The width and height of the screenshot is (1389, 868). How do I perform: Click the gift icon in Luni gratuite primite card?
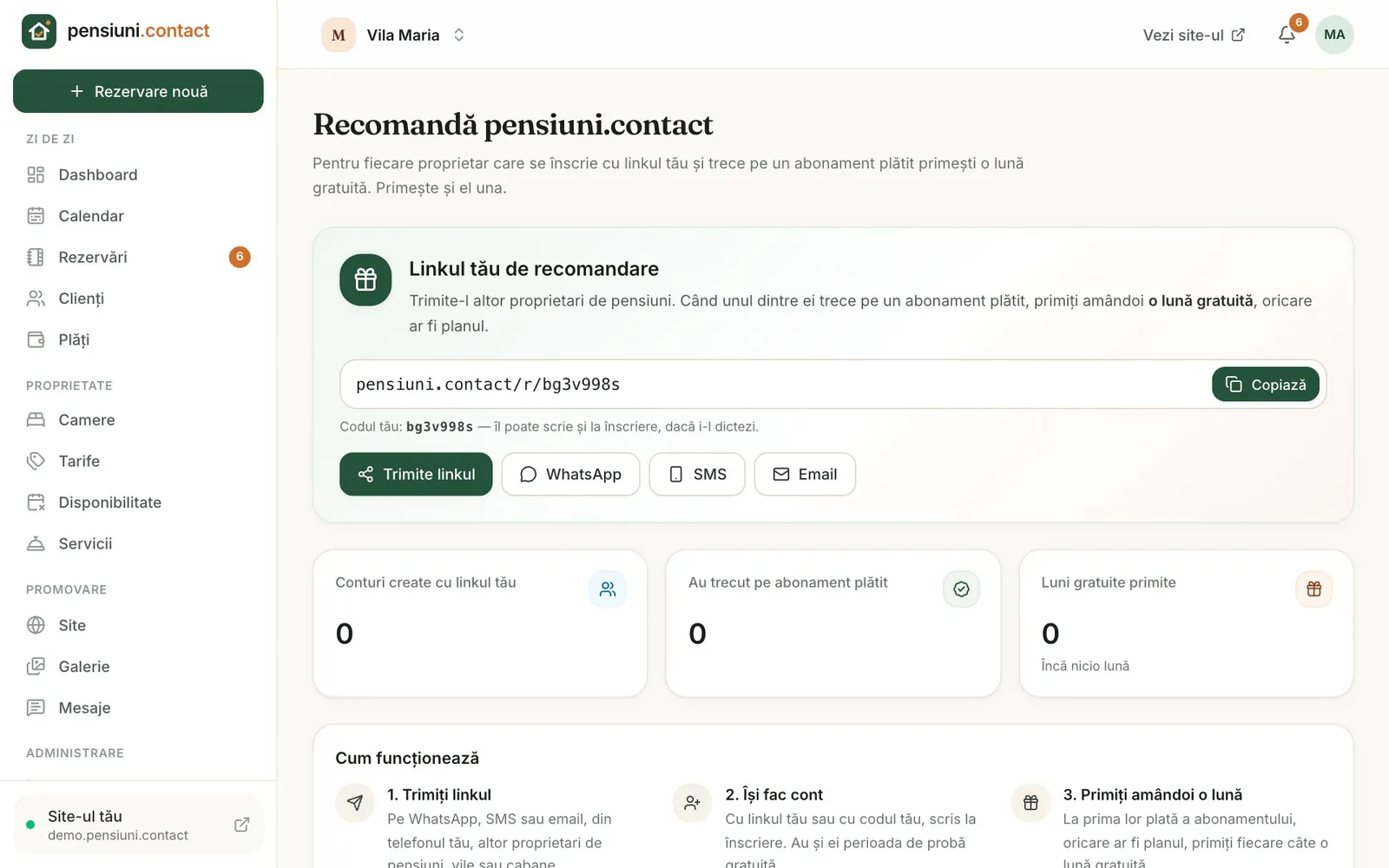pyautogui.click(x=1314, y=589)
